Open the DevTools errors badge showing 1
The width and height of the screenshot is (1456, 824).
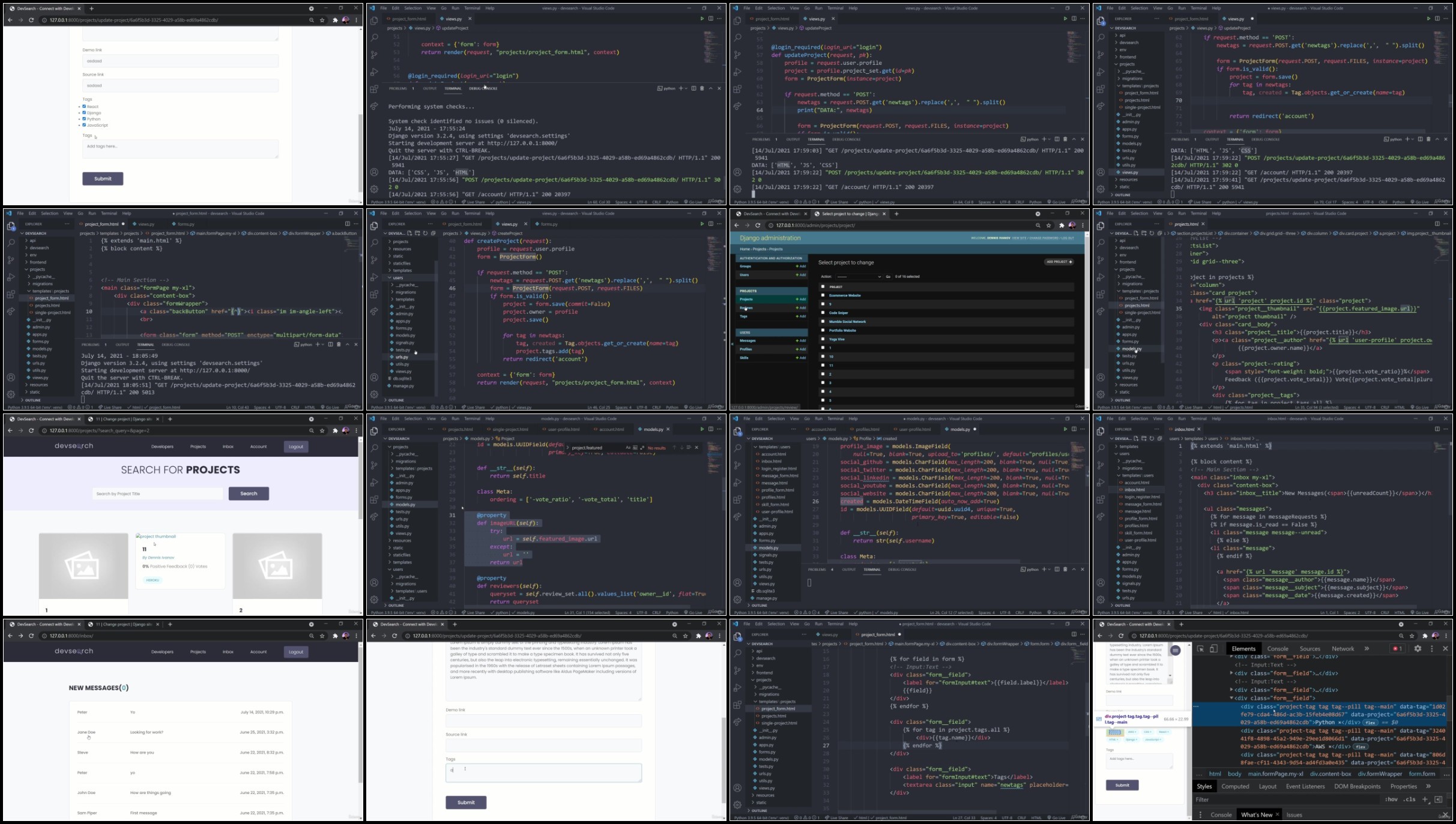[1397, 648]
